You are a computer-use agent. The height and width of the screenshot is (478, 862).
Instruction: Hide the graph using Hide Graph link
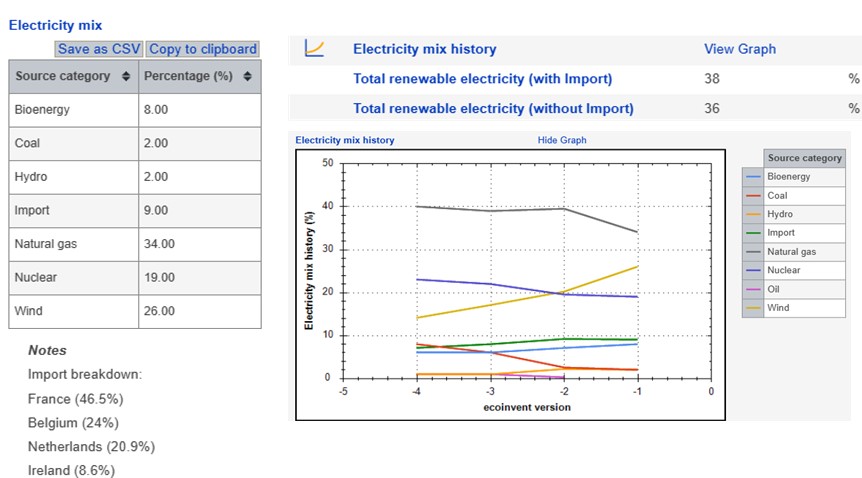(562, 141)
